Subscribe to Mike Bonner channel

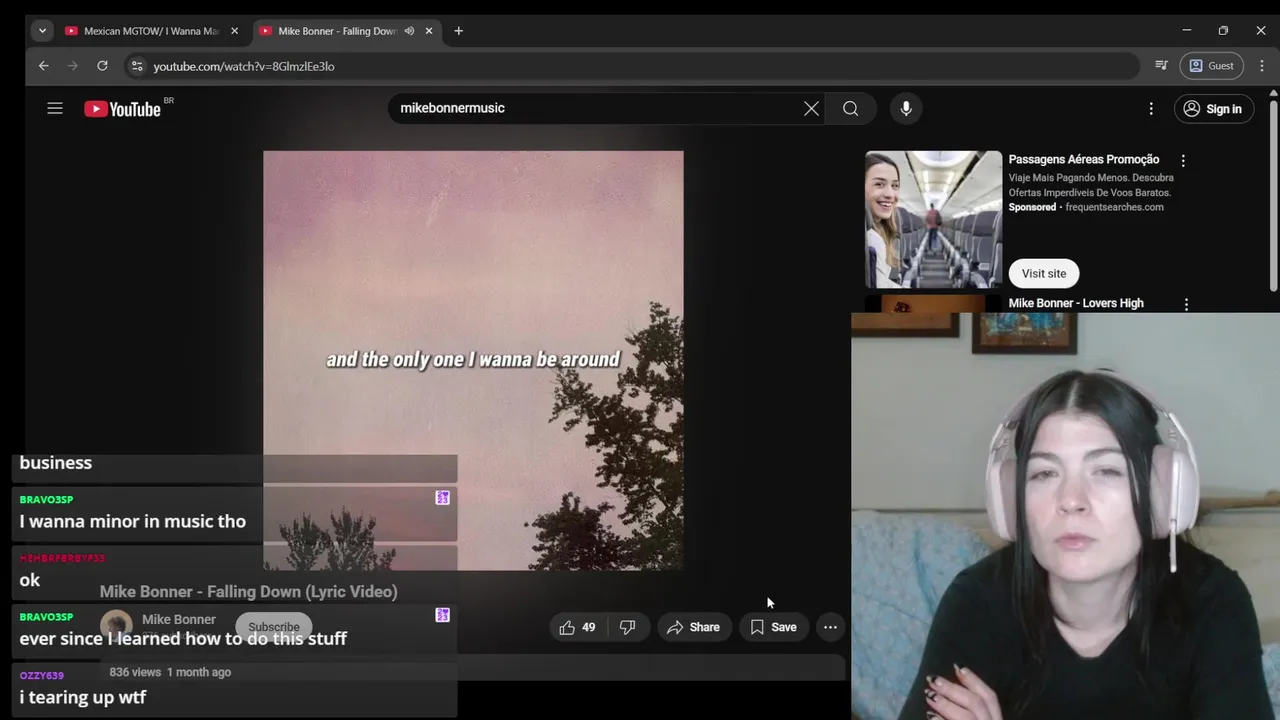(274, 627)
